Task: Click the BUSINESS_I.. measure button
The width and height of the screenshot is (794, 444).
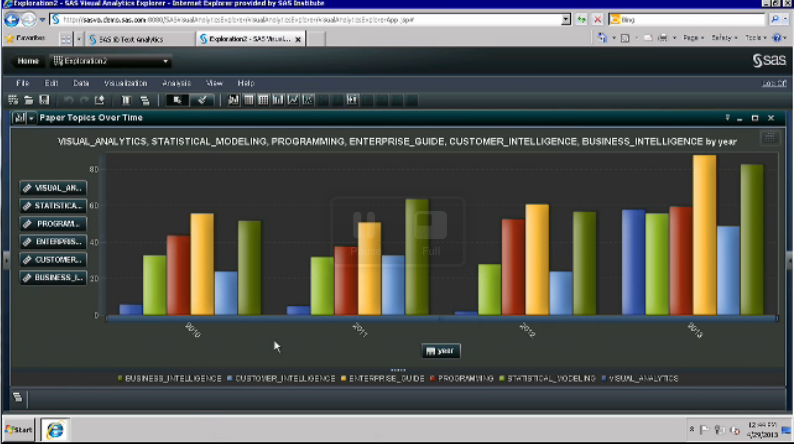Action: (53, 277)
